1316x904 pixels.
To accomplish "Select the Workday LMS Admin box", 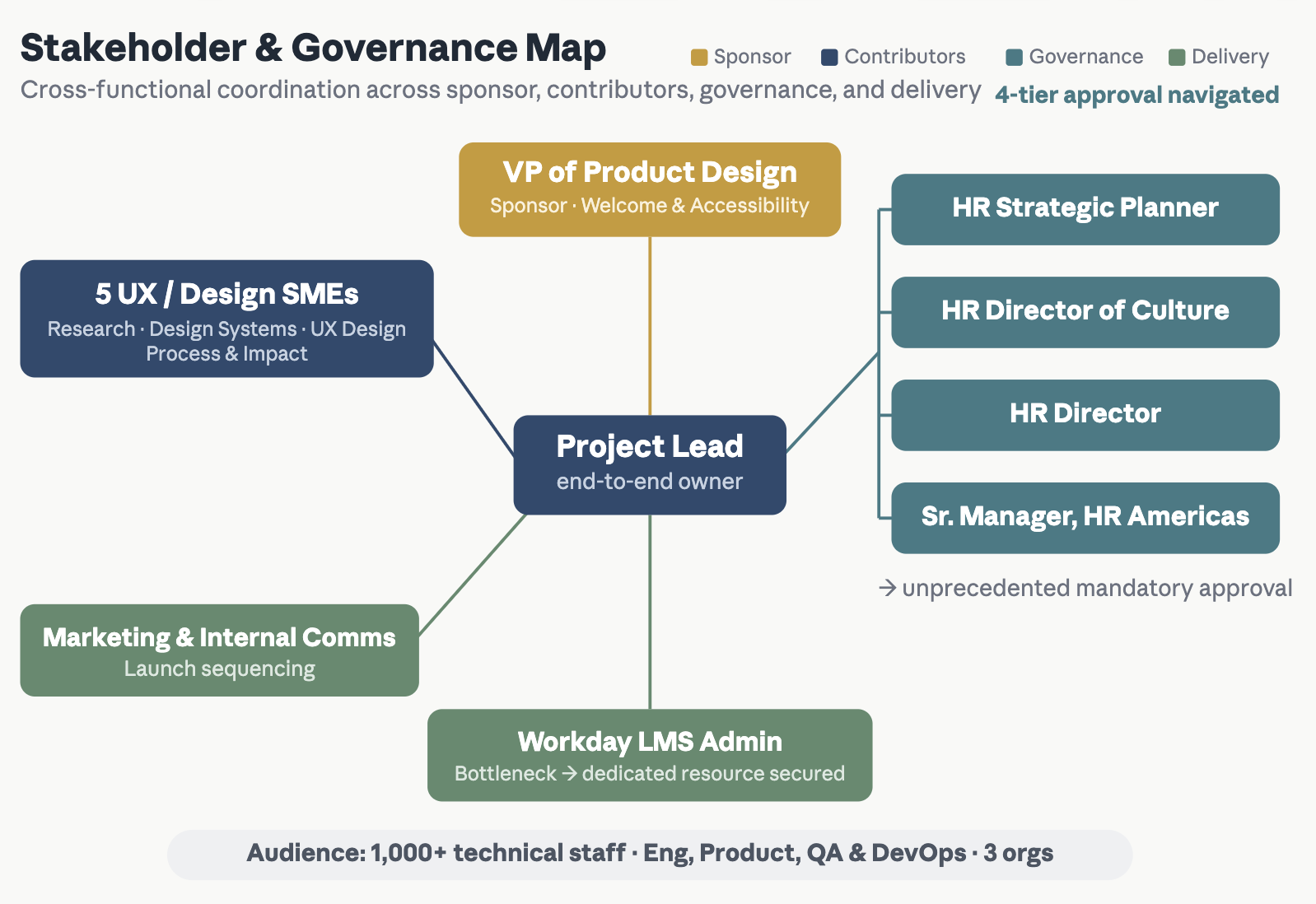I will click(650, 755).
